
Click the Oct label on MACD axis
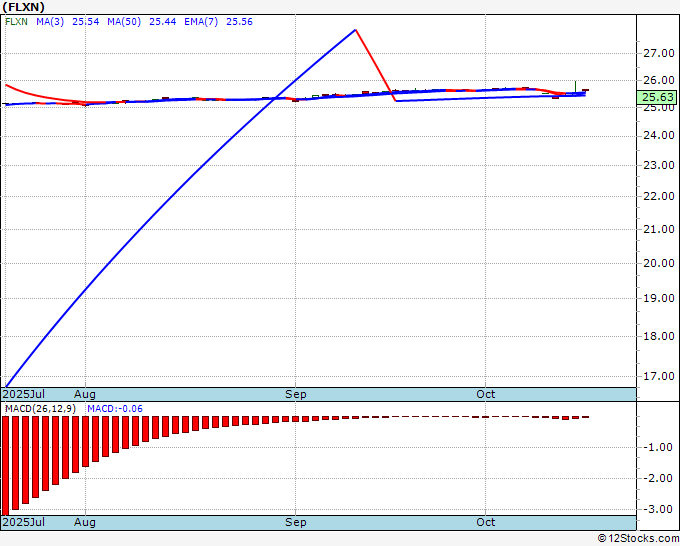[x=485, y=522]
